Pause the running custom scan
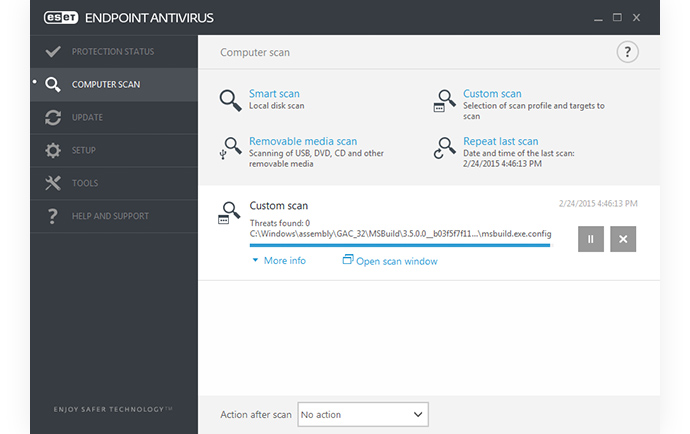Viewport: 690px width, 434px height. tap(591, 239)
